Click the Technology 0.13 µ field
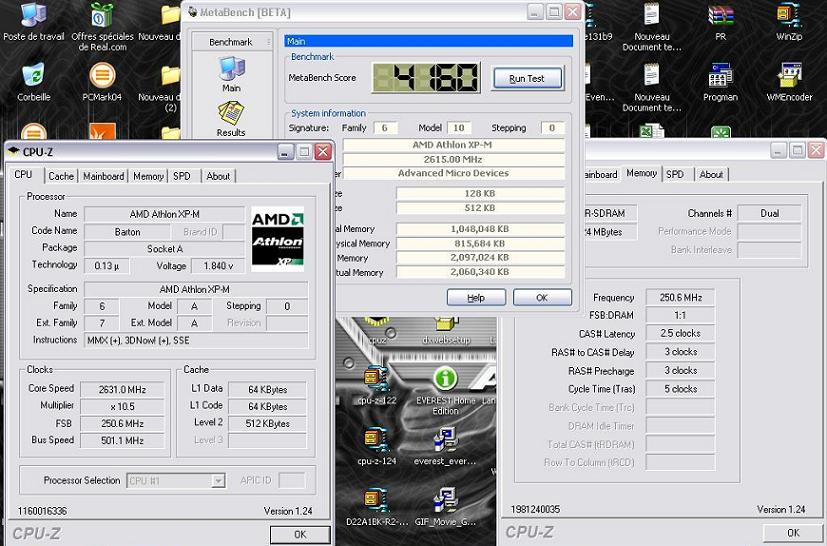Viewport: 827px width, 546px height. tap(107, 266)
